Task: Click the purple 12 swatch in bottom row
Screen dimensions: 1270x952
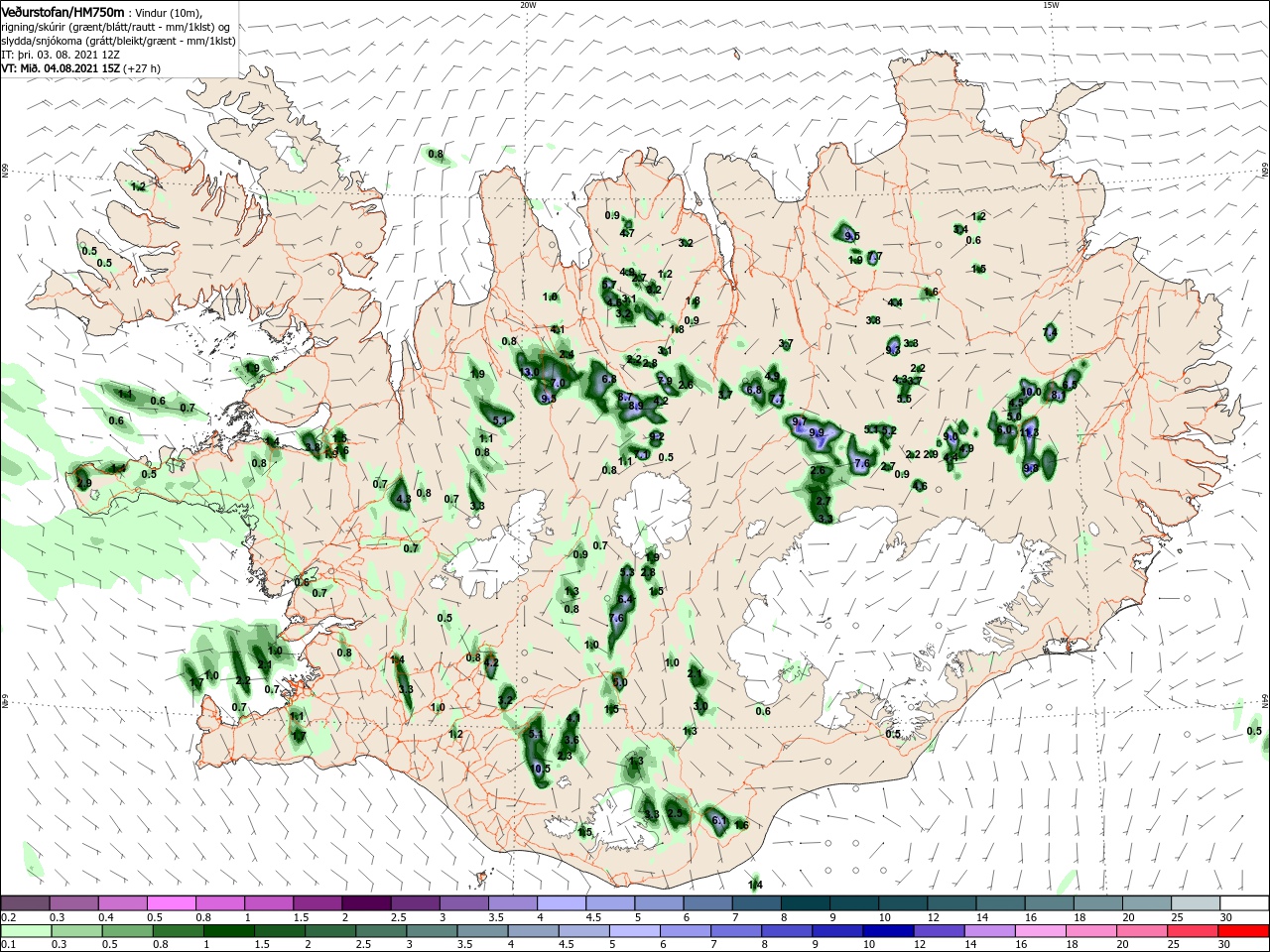Action: [x=937, y=931]
